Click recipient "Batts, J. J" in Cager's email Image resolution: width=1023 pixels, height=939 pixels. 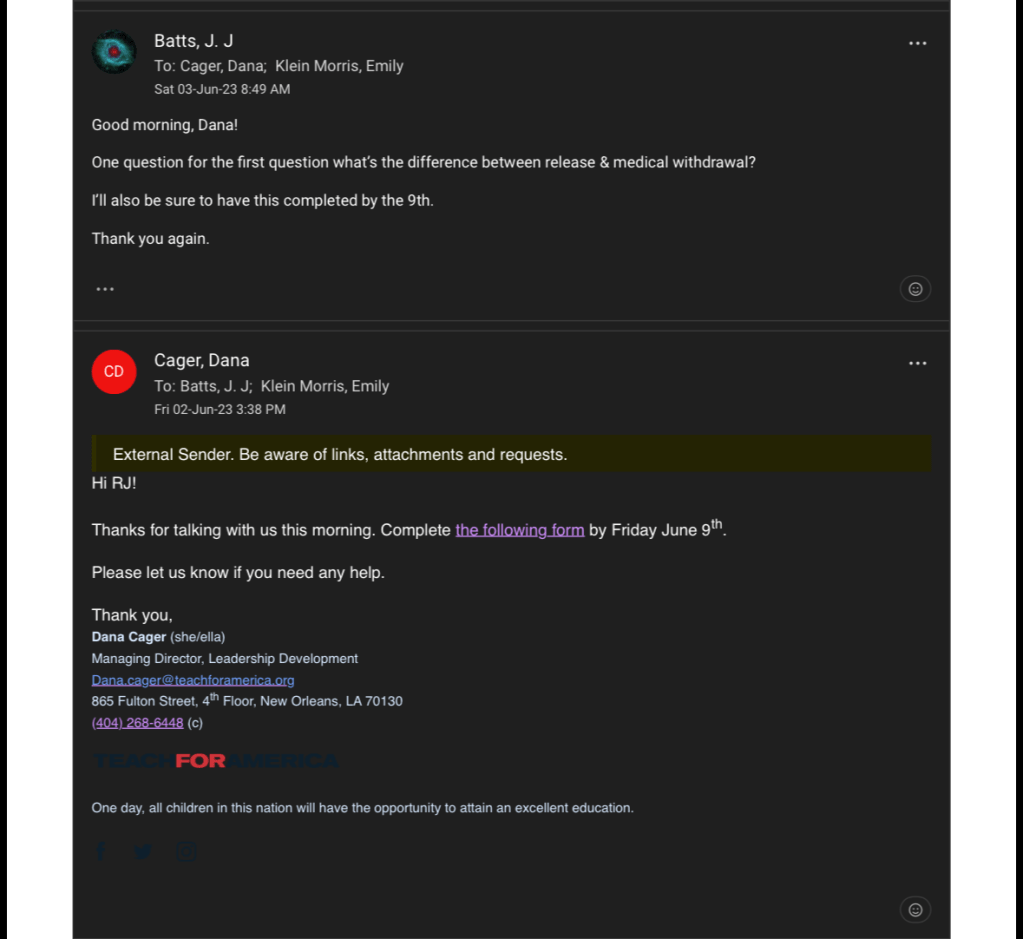215,386
